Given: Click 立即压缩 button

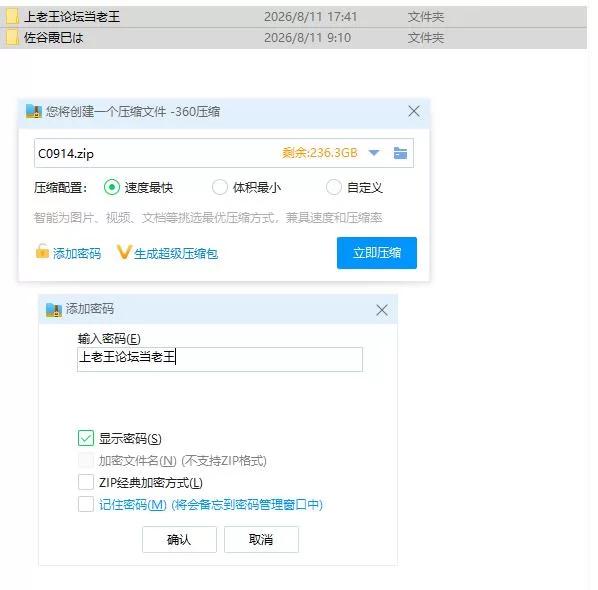Looking at the screenshot, I should click(377, 253).
